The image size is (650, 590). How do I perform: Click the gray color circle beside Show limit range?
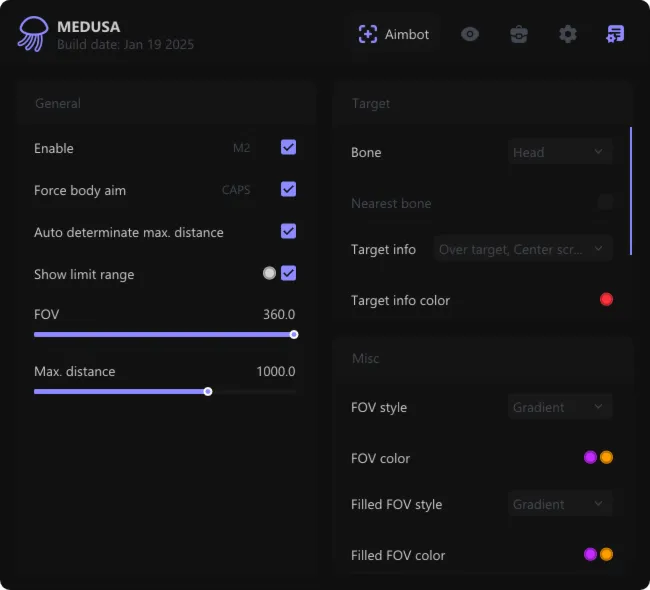pos(269,273)
